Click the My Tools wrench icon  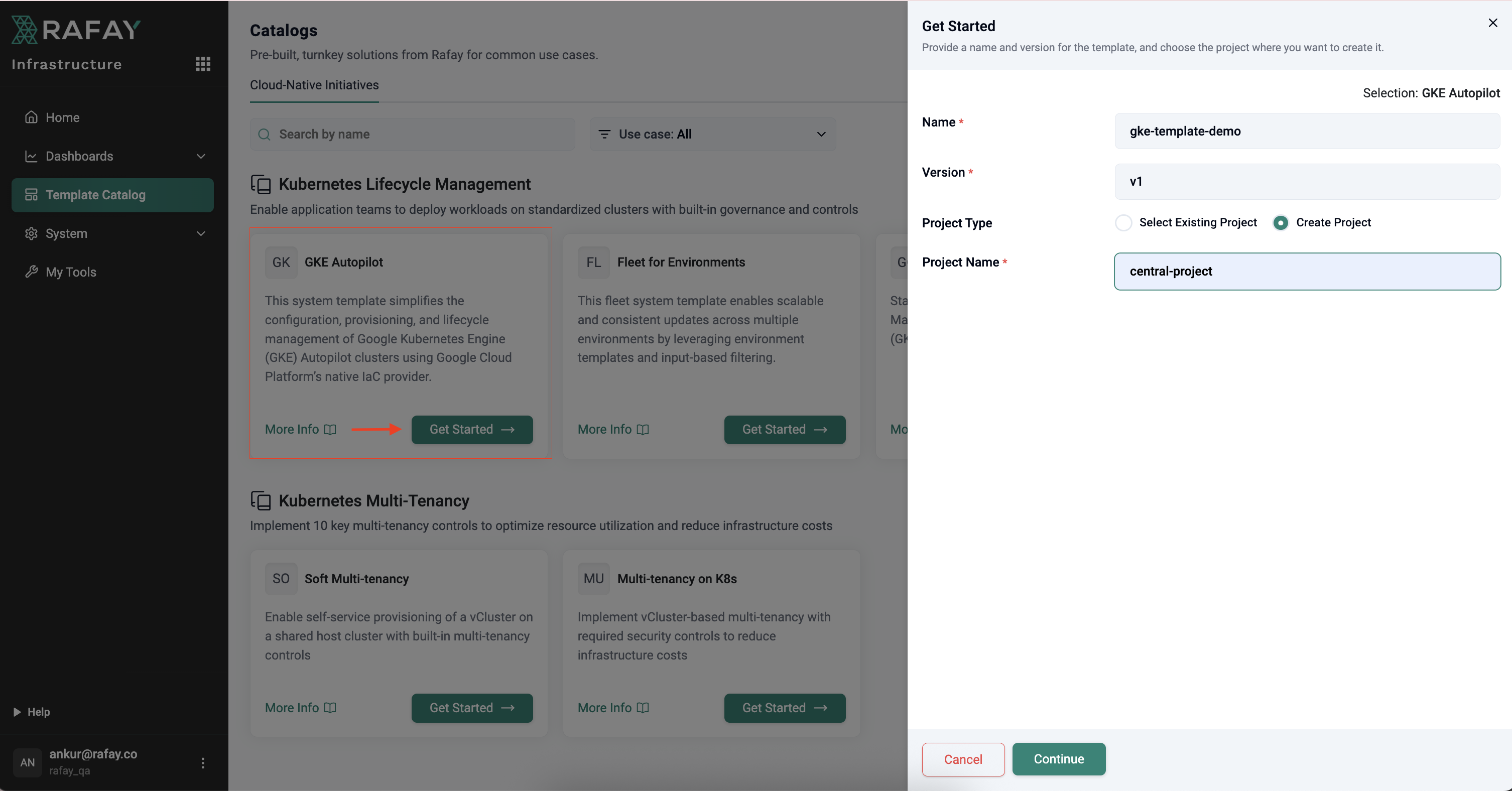tap(31, 272)
